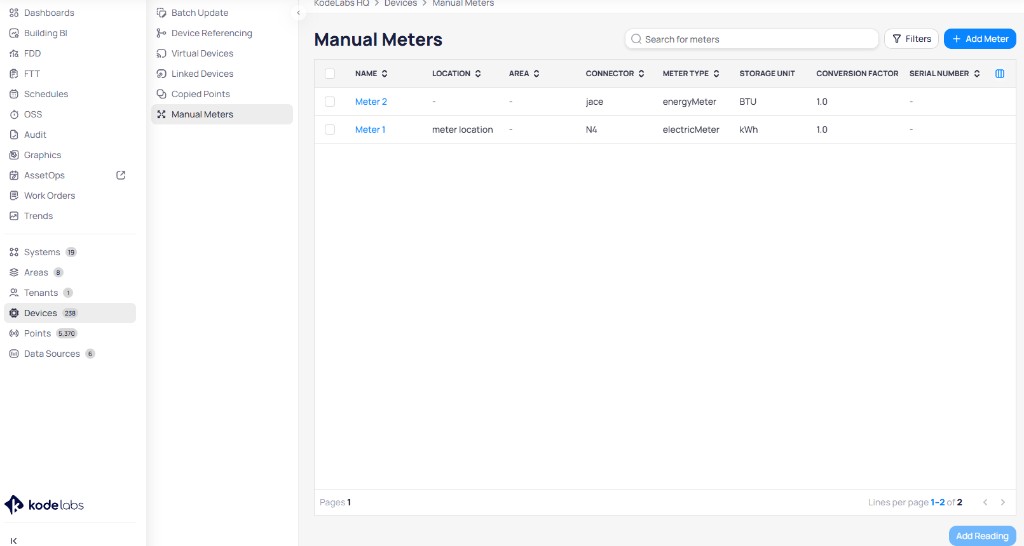Open the Meter 1 link
This screenshot has width=1024, height=546.
click(x=370, y=130)
